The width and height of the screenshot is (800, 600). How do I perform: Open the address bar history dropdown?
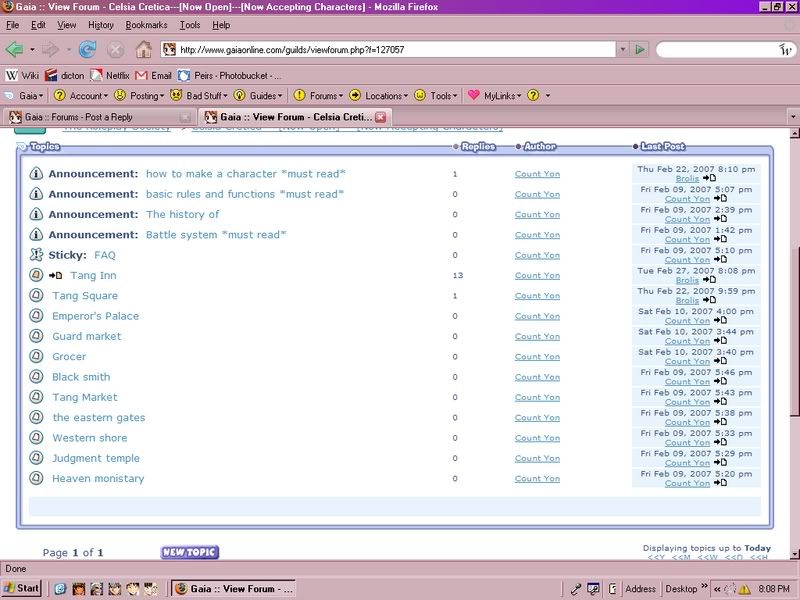click(622, 49)
